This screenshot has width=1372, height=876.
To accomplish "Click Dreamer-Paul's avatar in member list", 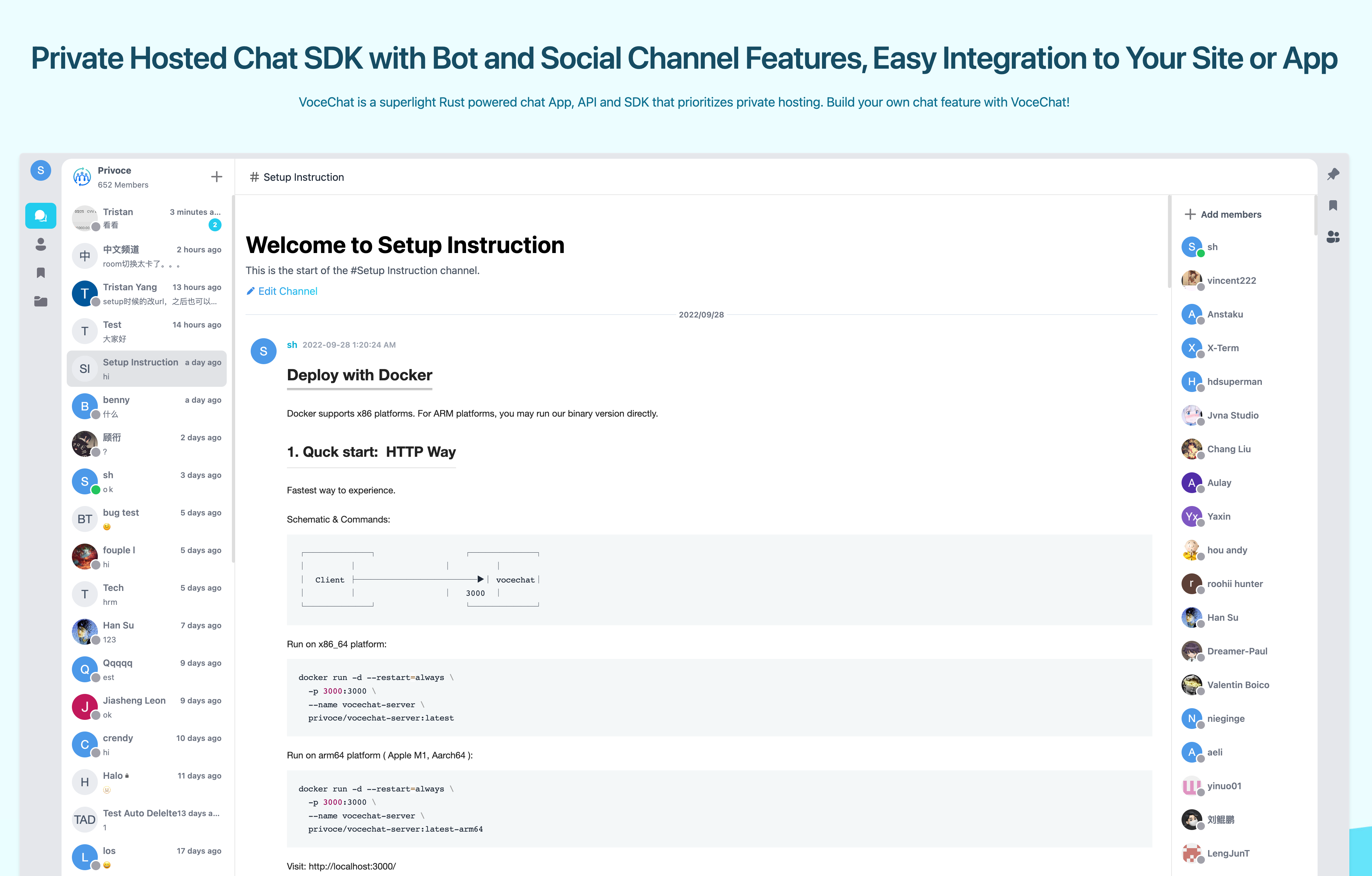I will [1191, 651].
